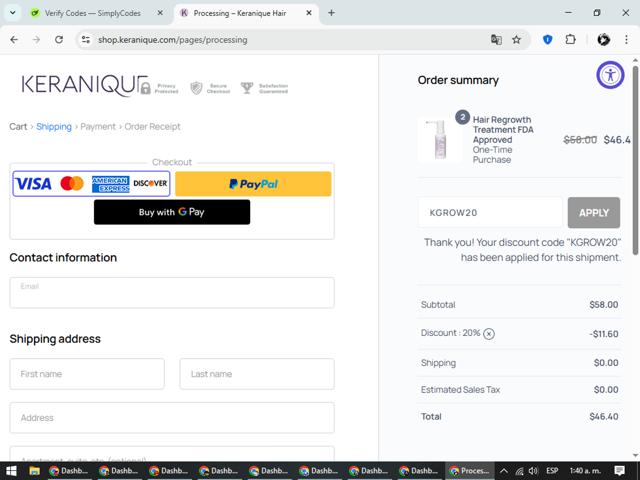640x480 pixels.
Task: Click the Address input field
Action: pos(172,418)
